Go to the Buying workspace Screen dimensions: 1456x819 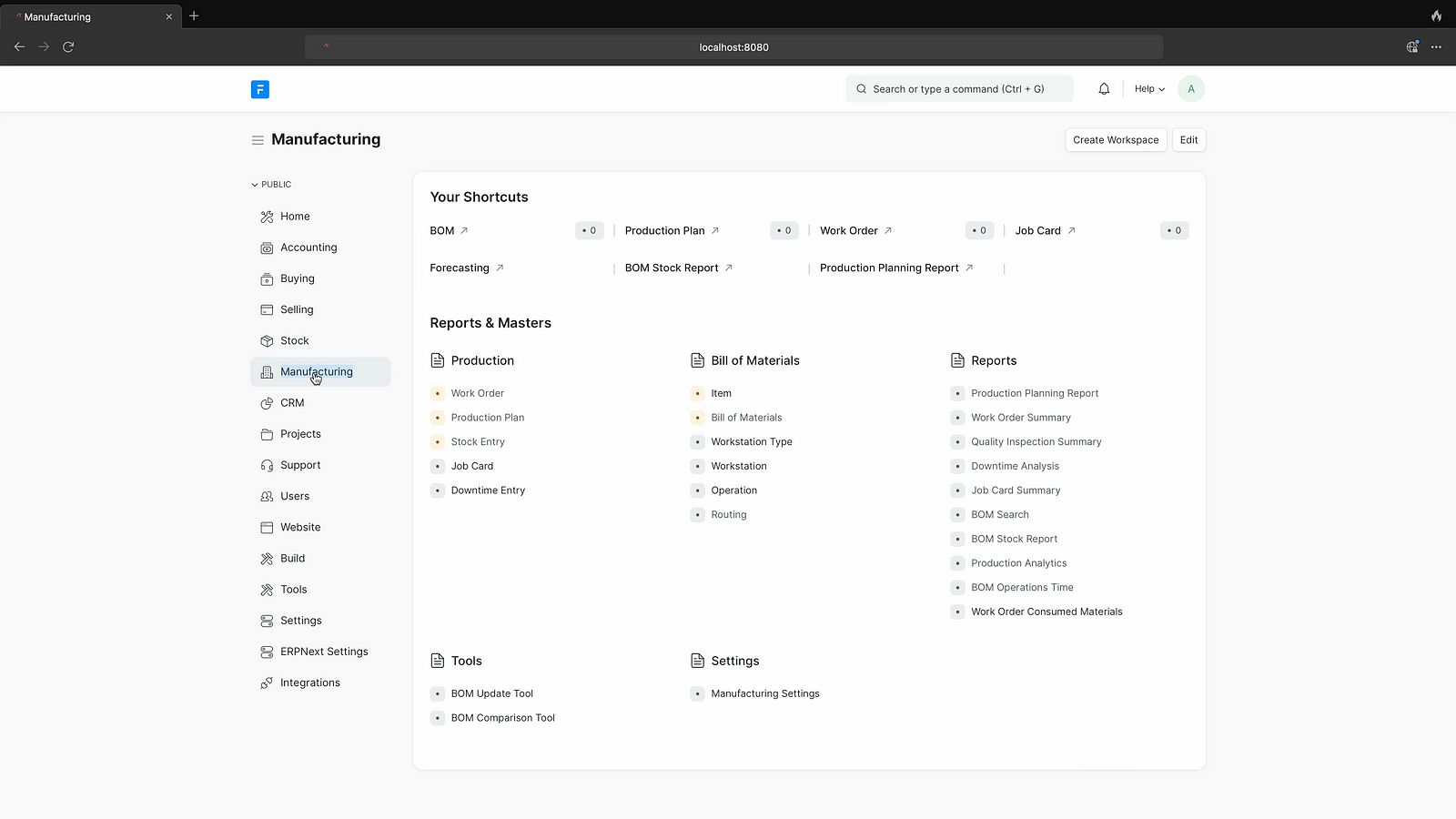tap(297, 278)
